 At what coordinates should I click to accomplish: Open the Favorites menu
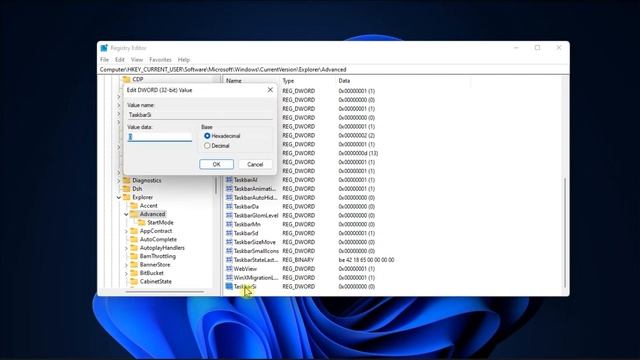(160, 60)
